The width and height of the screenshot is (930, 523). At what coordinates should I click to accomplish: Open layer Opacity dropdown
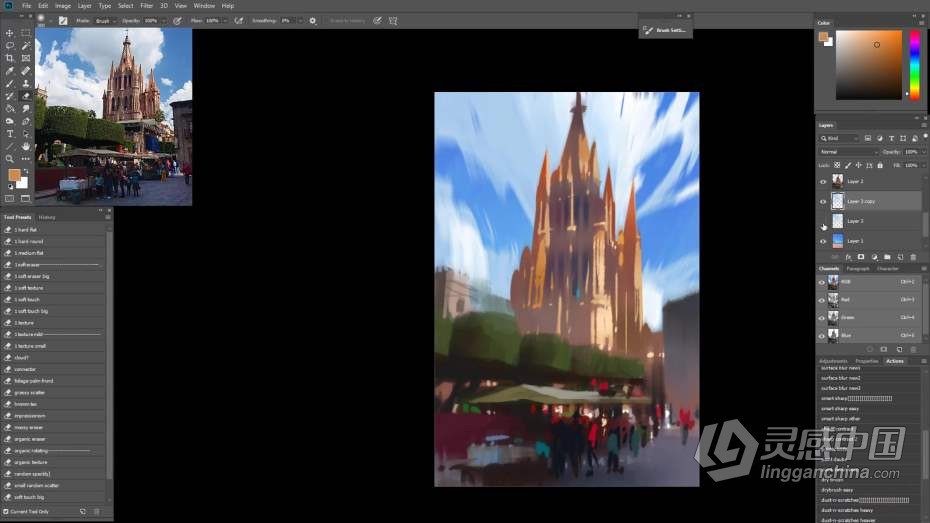click(x=923, y=152)
